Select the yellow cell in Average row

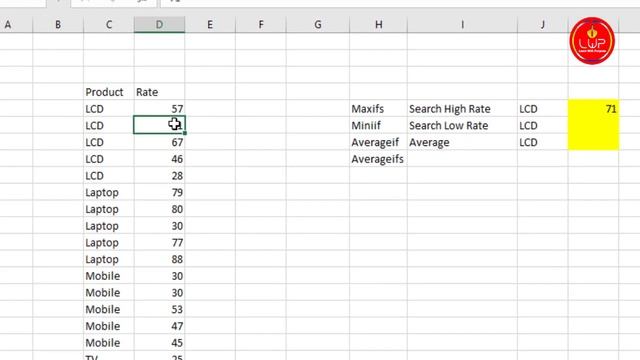[593, 142]
